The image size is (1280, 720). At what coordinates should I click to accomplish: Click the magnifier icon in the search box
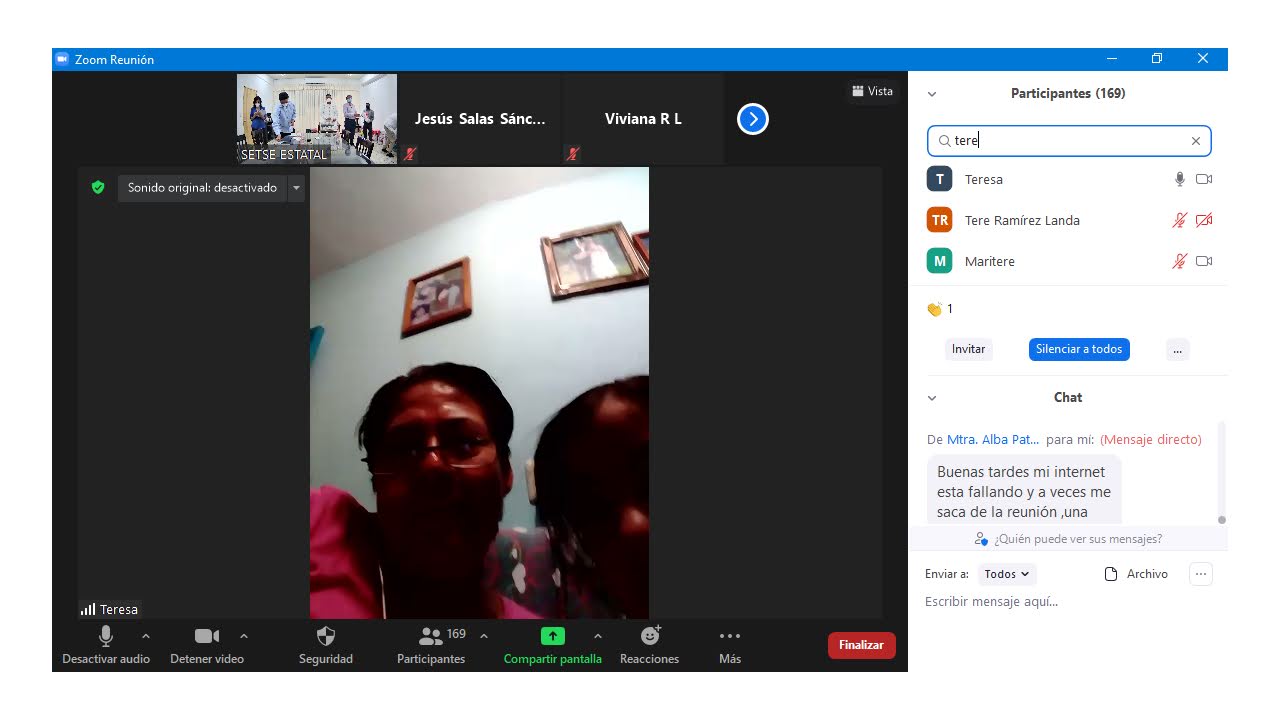(944, 141)
